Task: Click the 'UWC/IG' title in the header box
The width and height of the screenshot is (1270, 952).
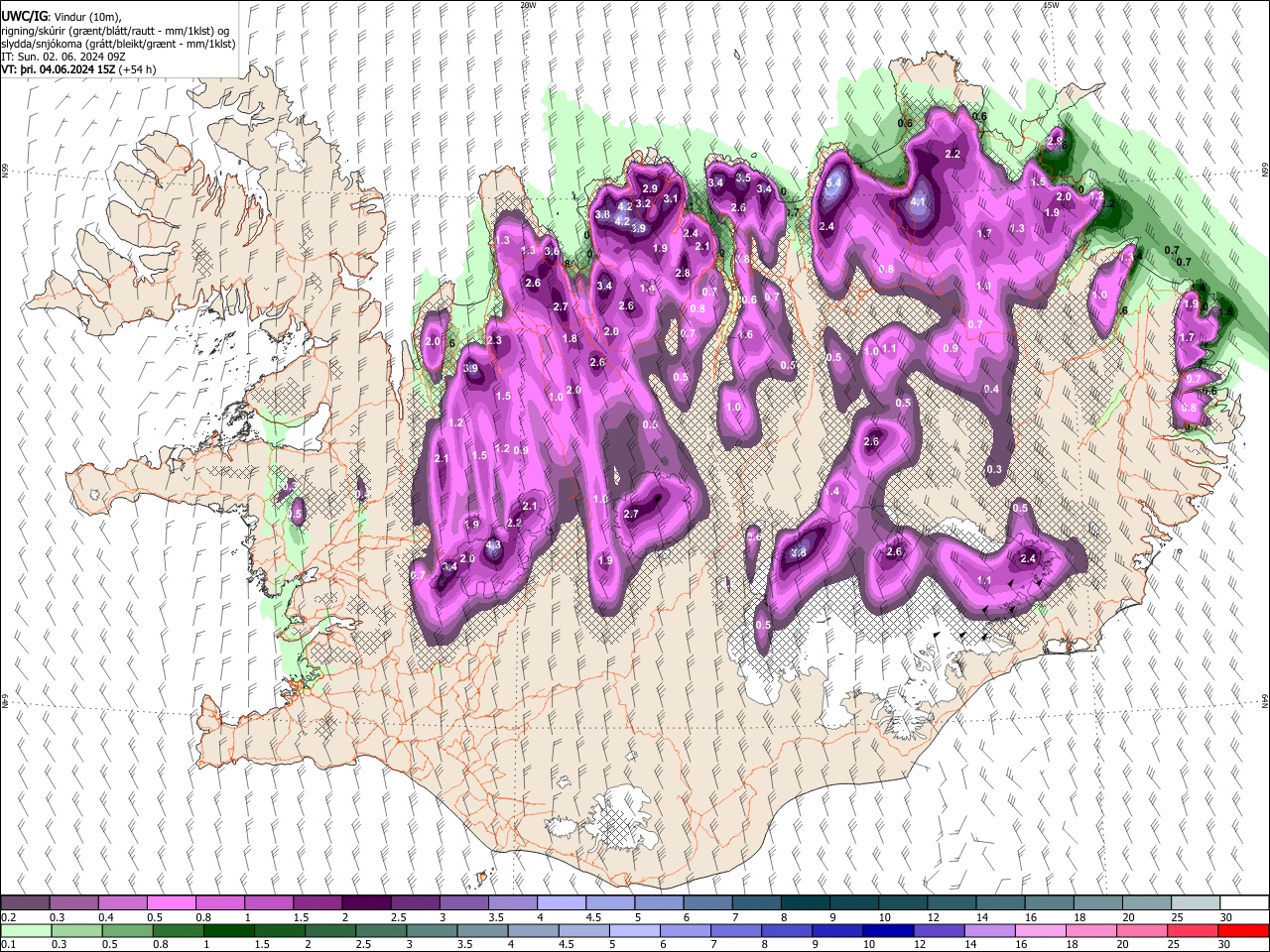Action: pyautogui.click(x=24, y=16)
